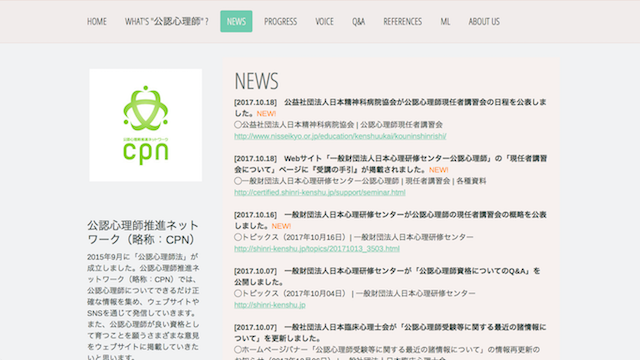Click the first 2017.10.18 headline on 日本精神科病院協会
This screenshot has width=640, height=360.
click(x=390, y=108)
